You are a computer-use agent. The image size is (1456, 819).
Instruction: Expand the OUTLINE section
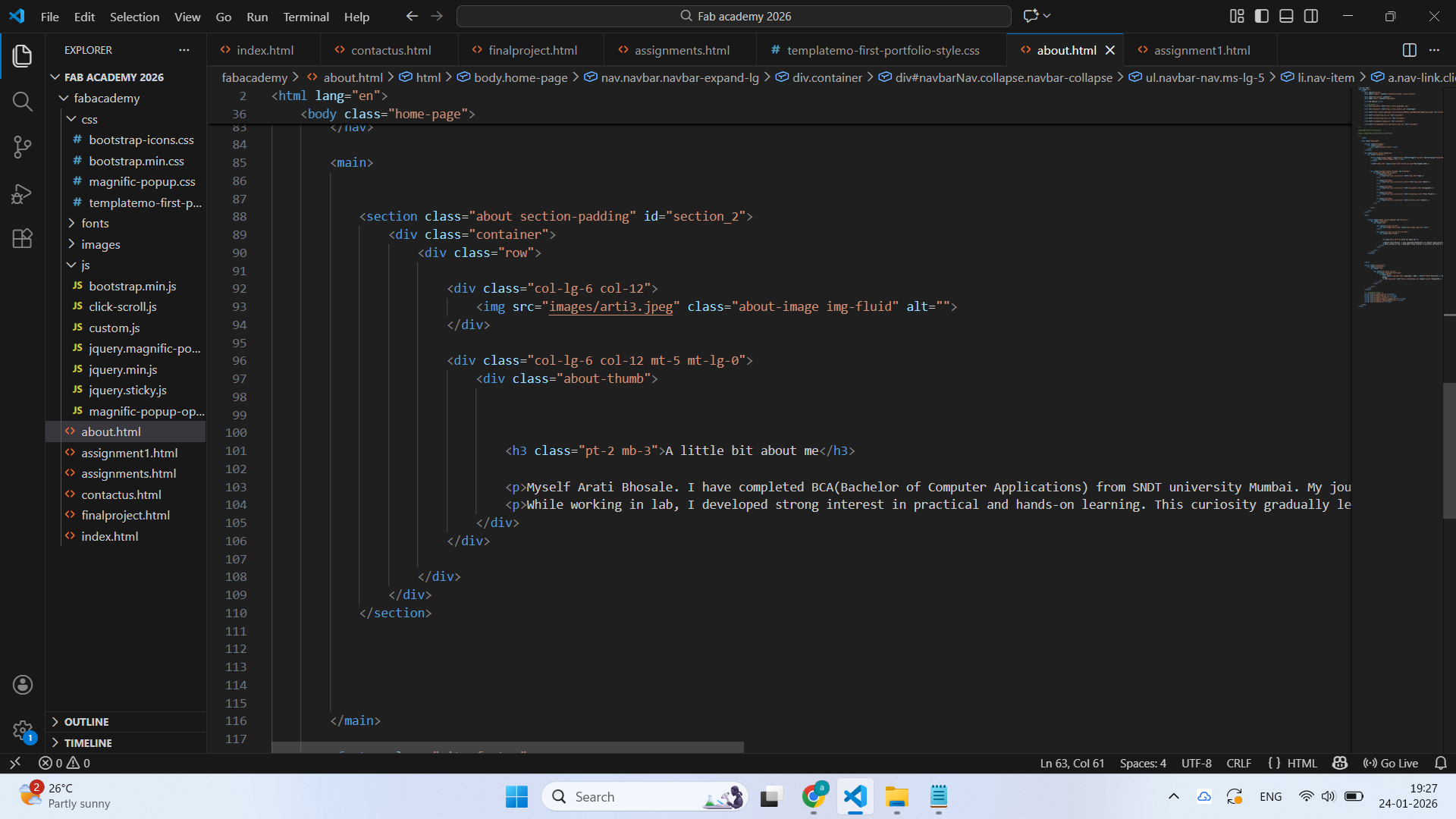click(x=86, y=722)
